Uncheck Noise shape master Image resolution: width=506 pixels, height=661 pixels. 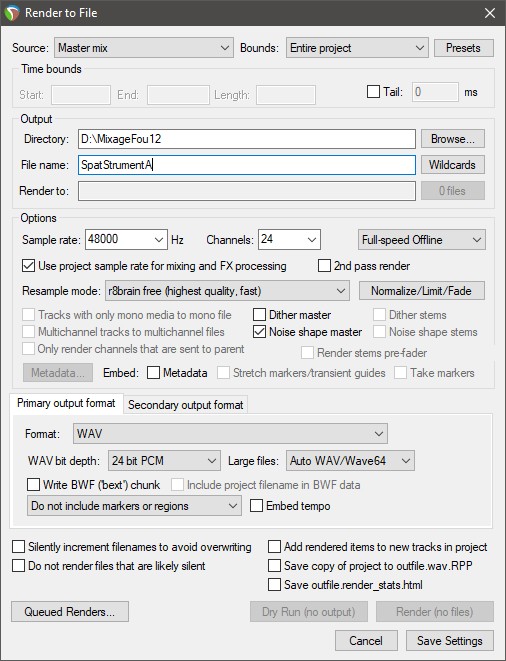pyautogui.click(x=259, y=332)
